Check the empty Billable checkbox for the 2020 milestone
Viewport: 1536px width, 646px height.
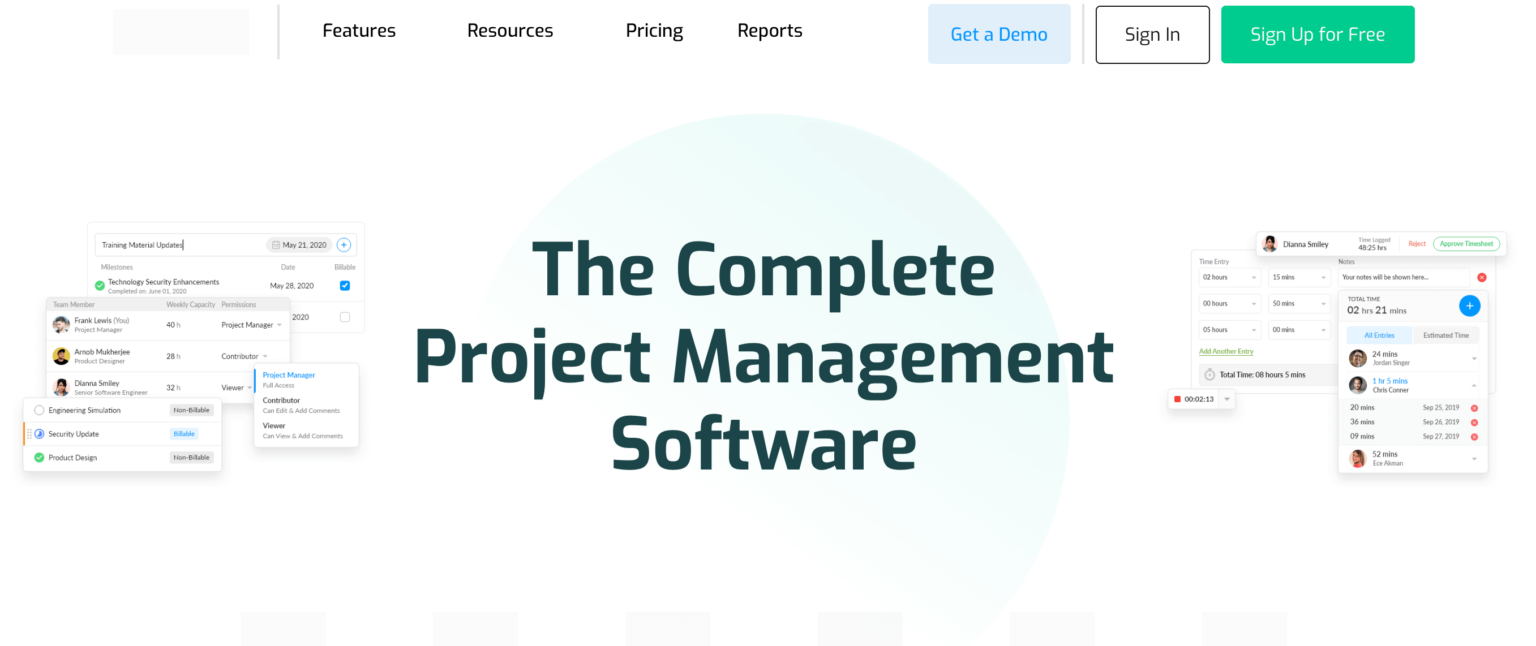click(x=346, y=316)
